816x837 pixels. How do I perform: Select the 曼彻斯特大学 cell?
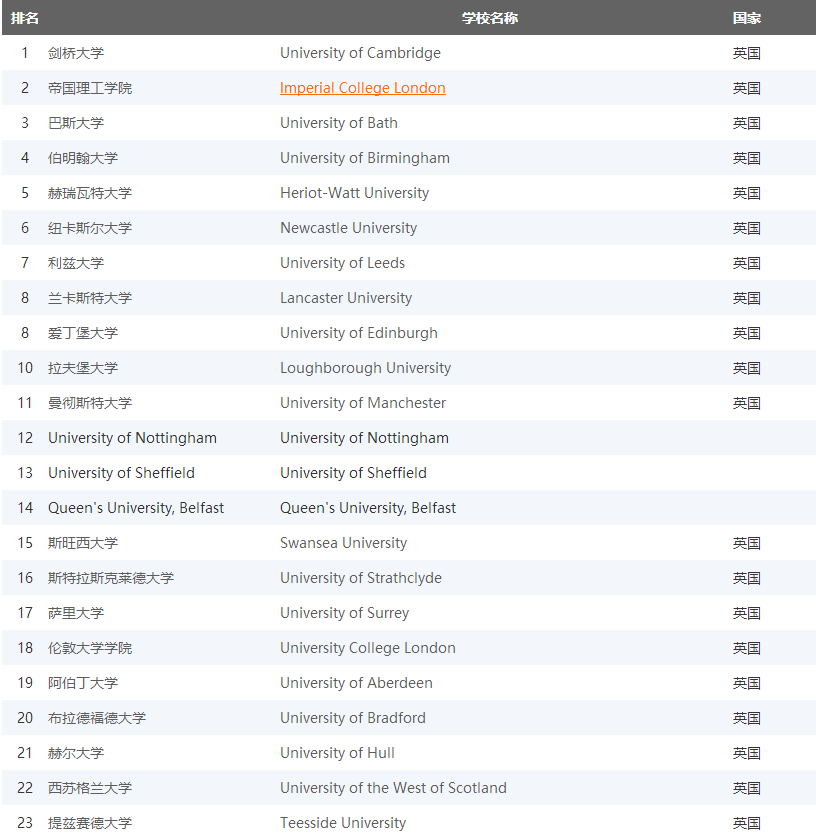(x=90, y=403)
